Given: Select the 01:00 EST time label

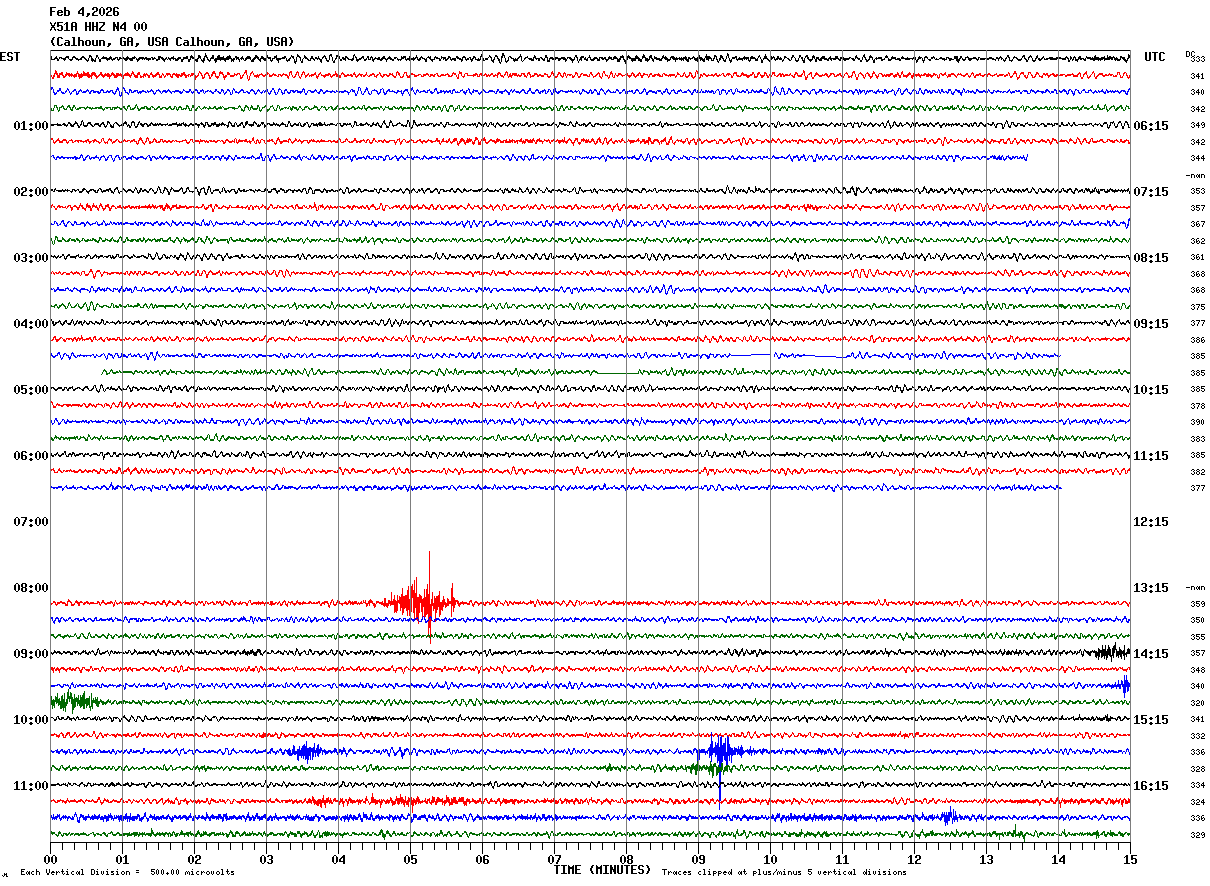Looking at the screenshot, I should coord(30,126).
